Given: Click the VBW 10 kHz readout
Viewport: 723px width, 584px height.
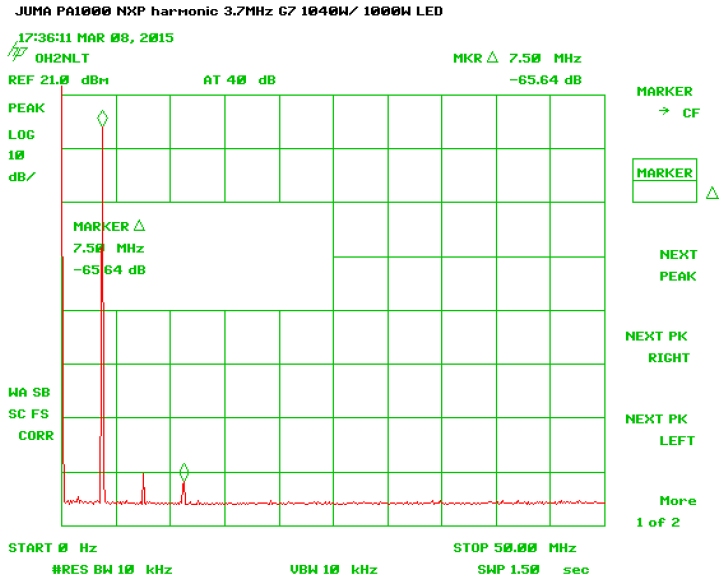Looking at the screenshot, I should (334, 569).
